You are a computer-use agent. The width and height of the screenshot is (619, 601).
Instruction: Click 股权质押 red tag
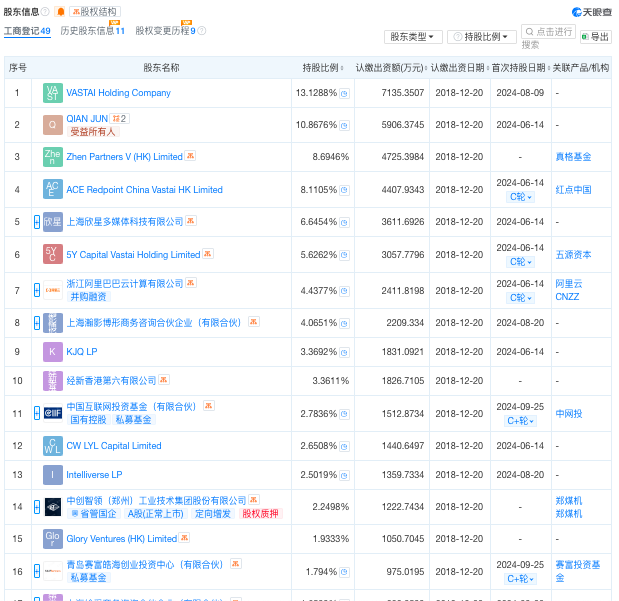[260, 514]
